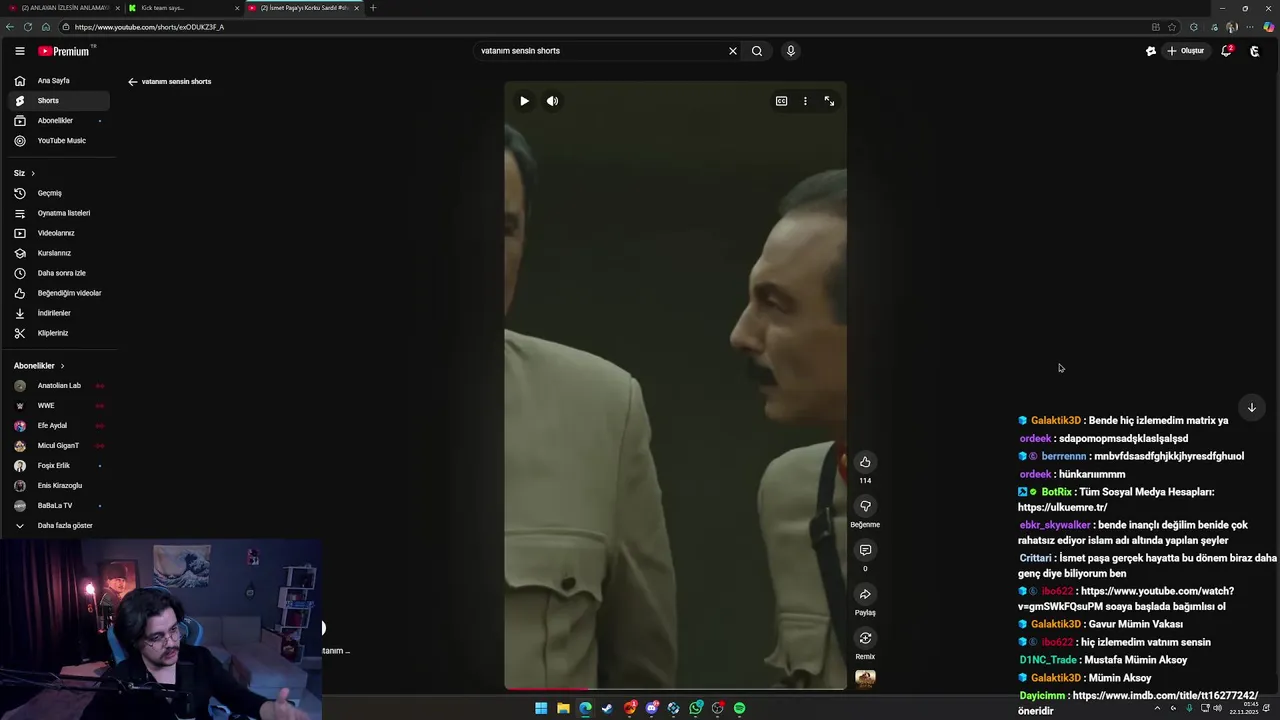This screenshot has height=720, width=1280.
Task: Go back from 'vatanım sensin shorts' arrow
Action: click(132, 82)
